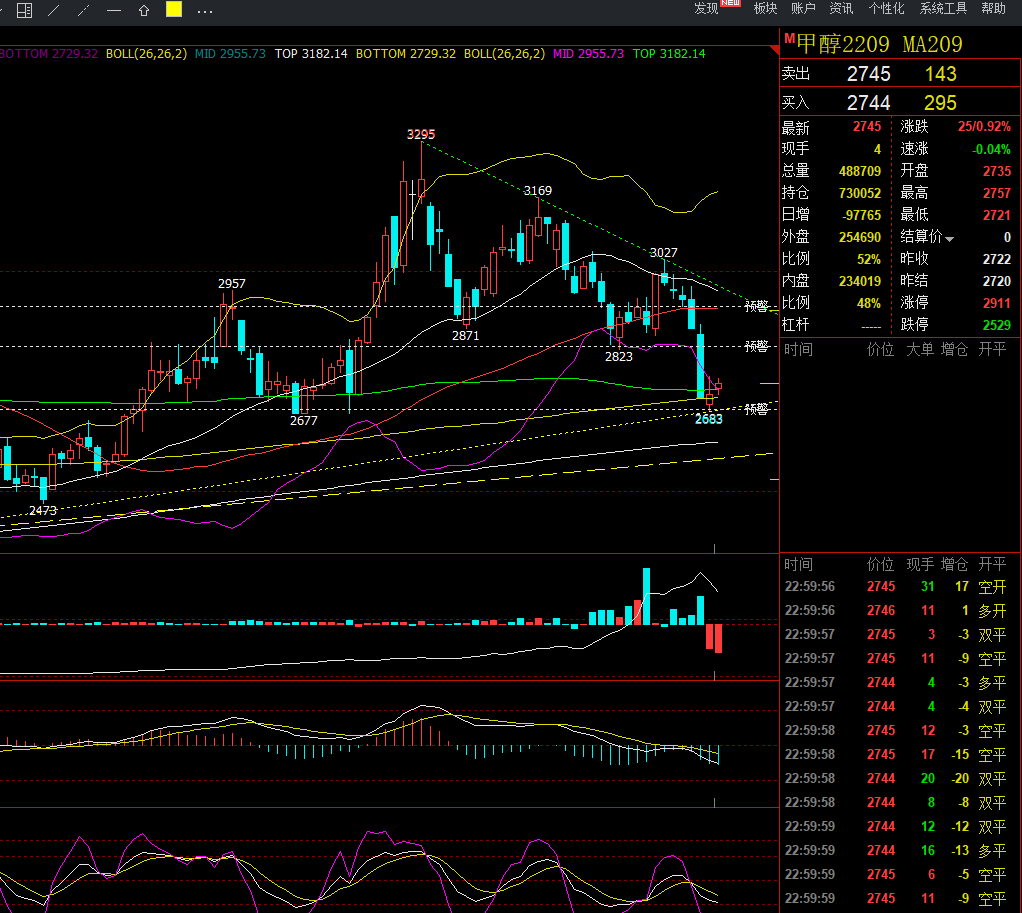Select the solid trend line drawing tool

(x=54, y=10)
